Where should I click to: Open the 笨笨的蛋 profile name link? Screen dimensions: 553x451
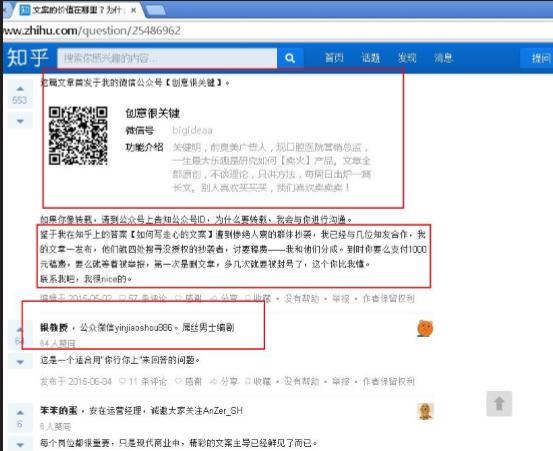59,410
